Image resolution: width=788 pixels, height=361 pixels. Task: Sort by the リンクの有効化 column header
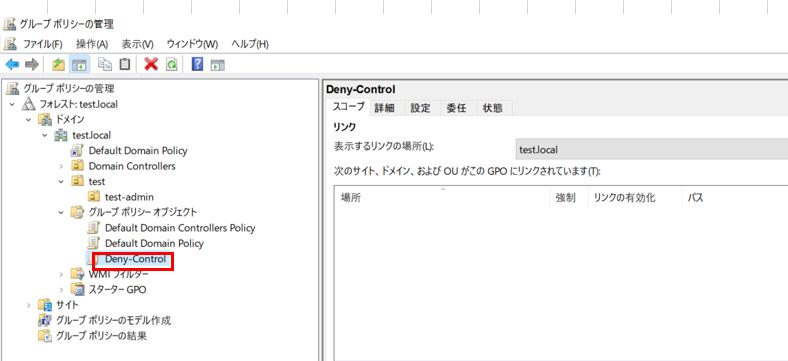(x=635, y=198)
